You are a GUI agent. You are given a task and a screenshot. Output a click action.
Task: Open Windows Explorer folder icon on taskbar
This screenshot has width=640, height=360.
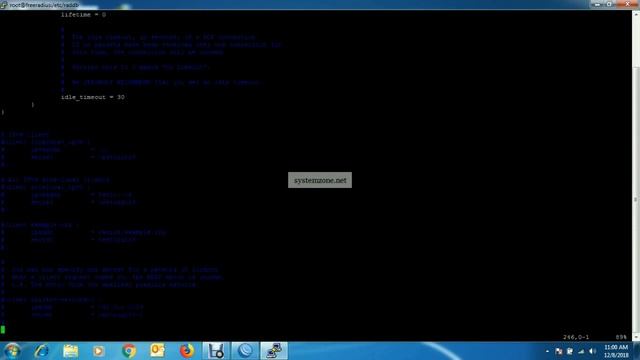pos(70,351)
